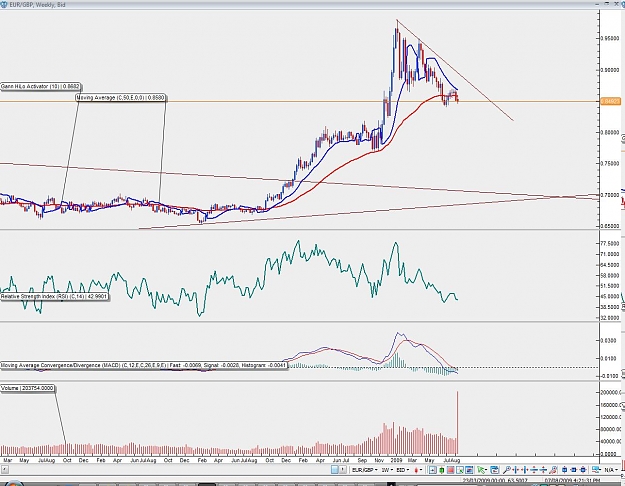Select the descending trendline from the 2009 peak

[x=455, y=70]
